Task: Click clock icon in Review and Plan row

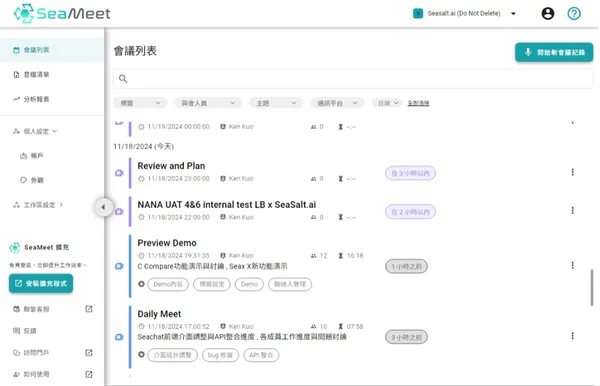Action: [141, 179]
